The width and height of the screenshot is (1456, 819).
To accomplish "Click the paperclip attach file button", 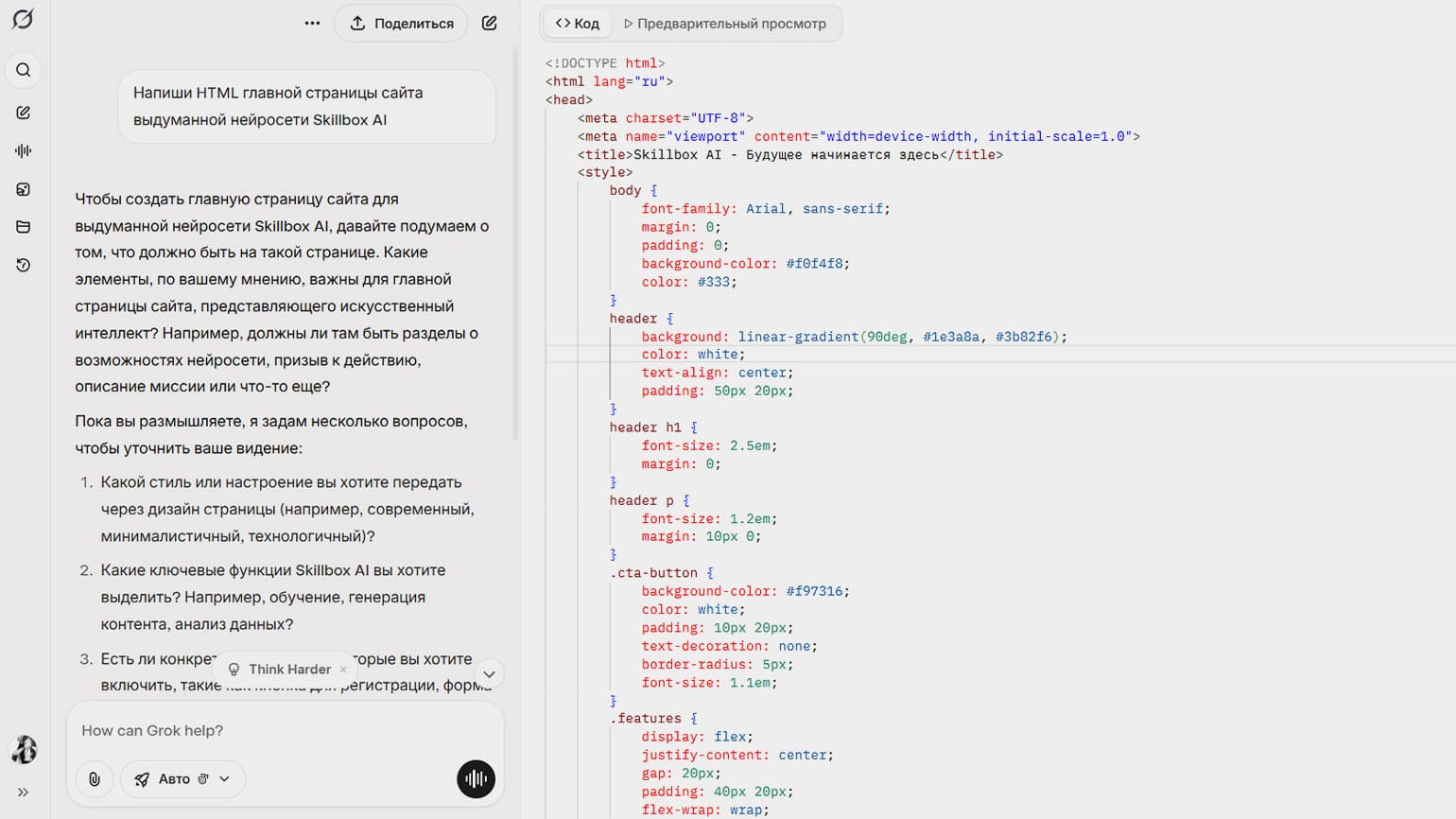I will pyautogui.click(x=95, y=779).
